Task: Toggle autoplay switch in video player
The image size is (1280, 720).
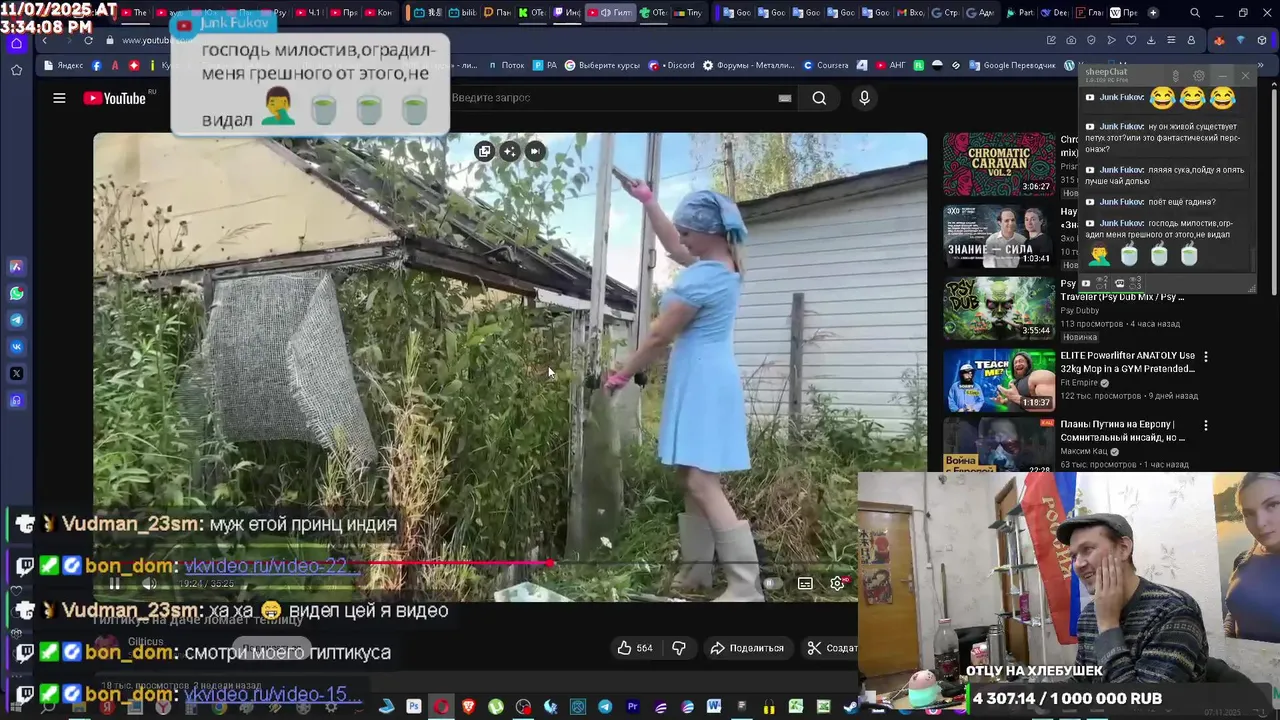Action: click(771, 583)
